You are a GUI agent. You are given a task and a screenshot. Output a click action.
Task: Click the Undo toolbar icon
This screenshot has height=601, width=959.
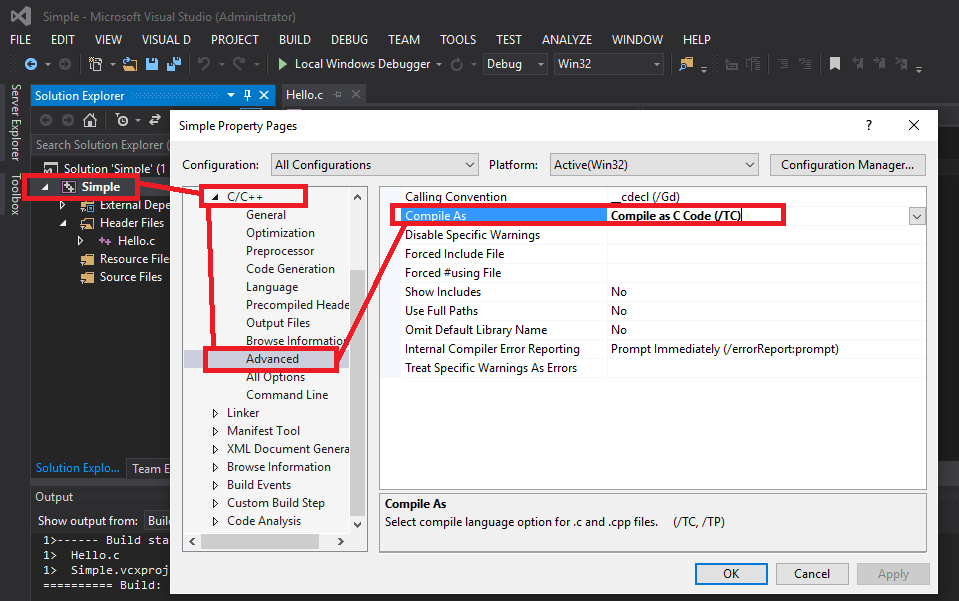coord(204,64)
